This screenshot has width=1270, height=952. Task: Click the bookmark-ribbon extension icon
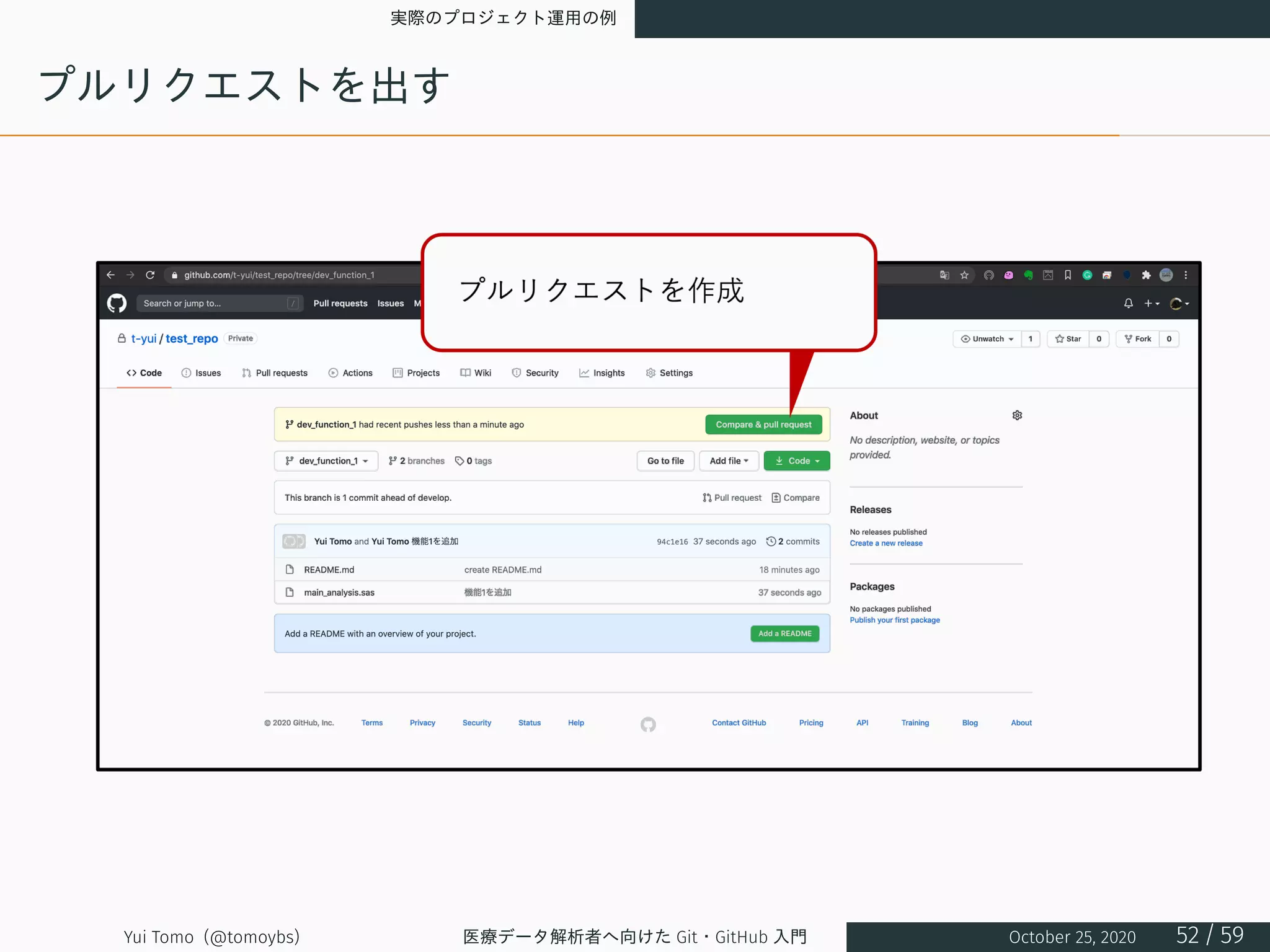[1068, 275]
